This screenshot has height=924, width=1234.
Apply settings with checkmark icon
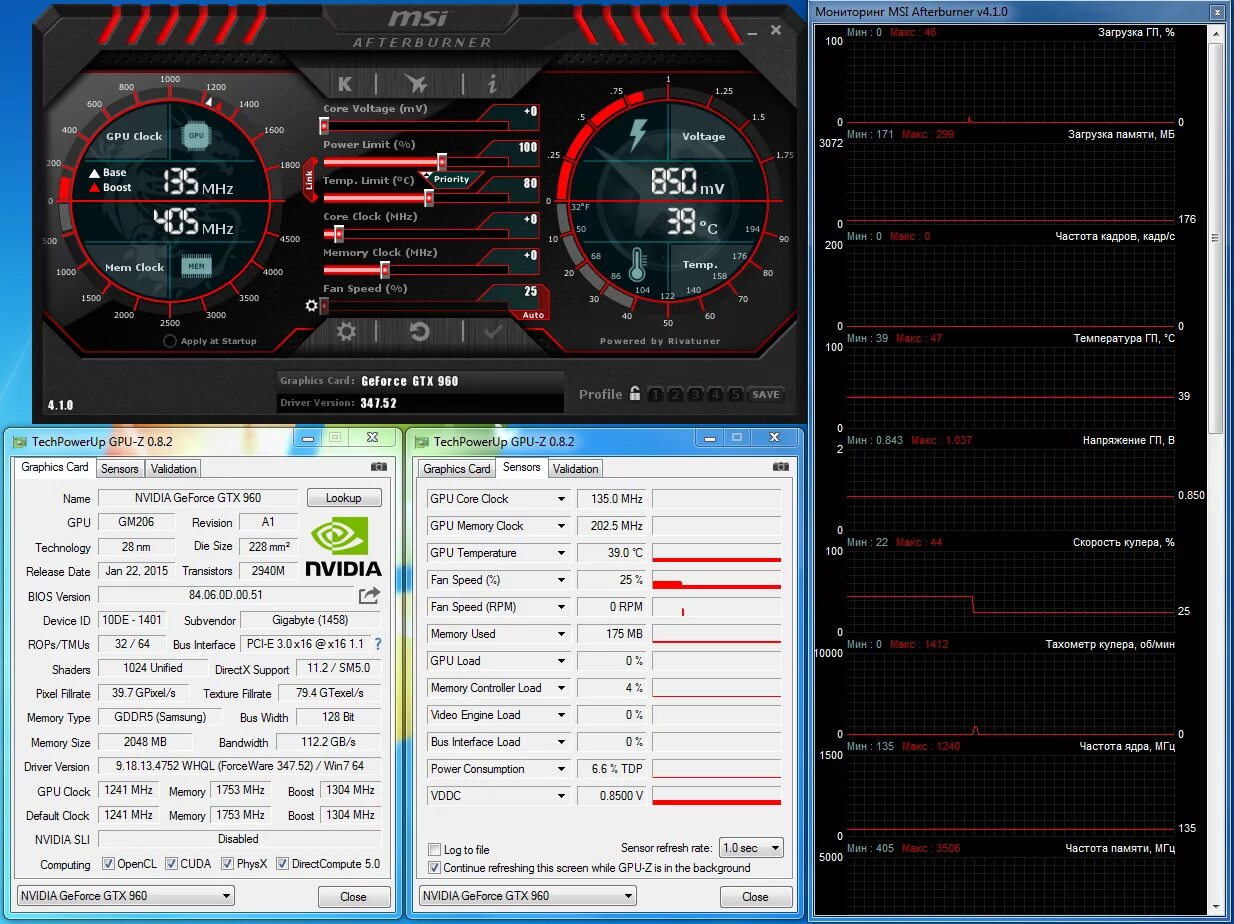click(x=493, y=332)
